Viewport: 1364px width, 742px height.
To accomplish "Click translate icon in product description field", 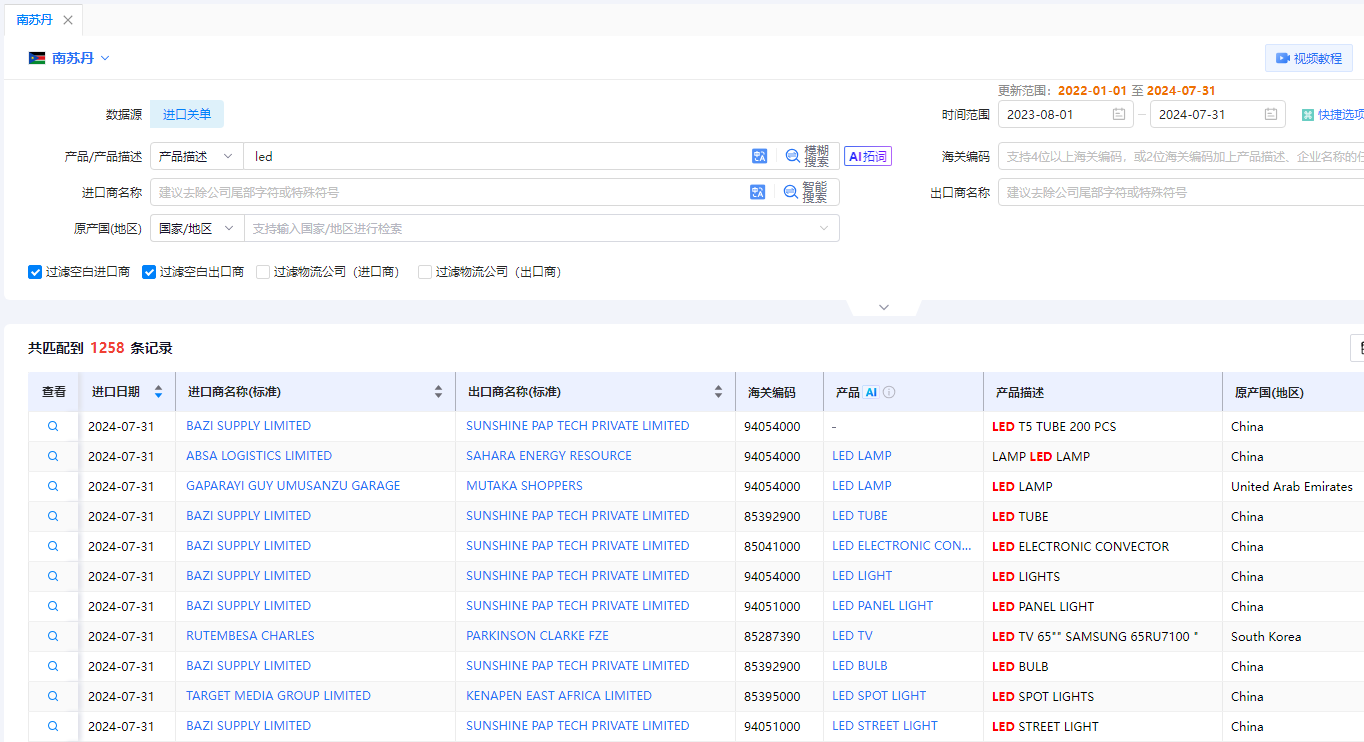I will (x=759, y=156).
